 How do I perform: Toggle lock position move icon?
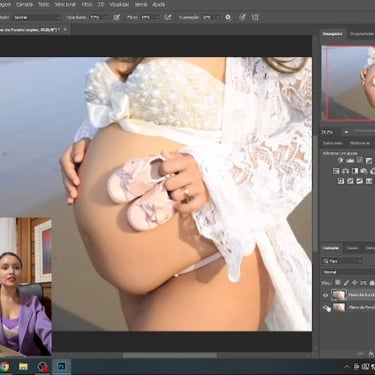click(355, 283)
